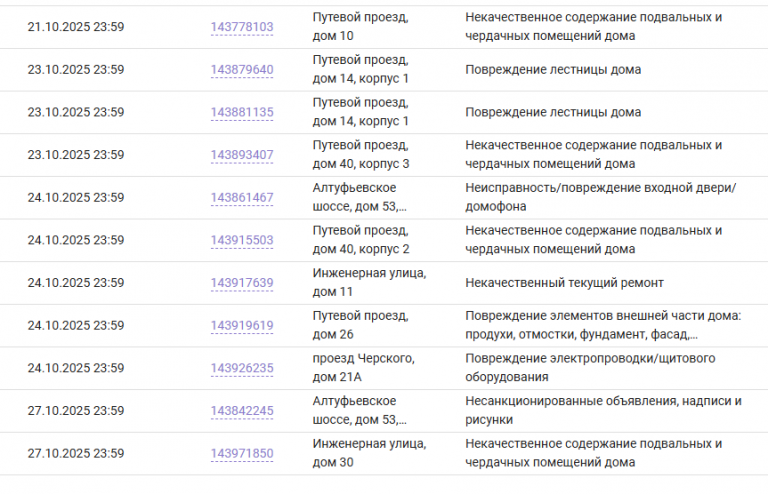Click address Путевой проезд, дом 10

(x=360, y=27)
